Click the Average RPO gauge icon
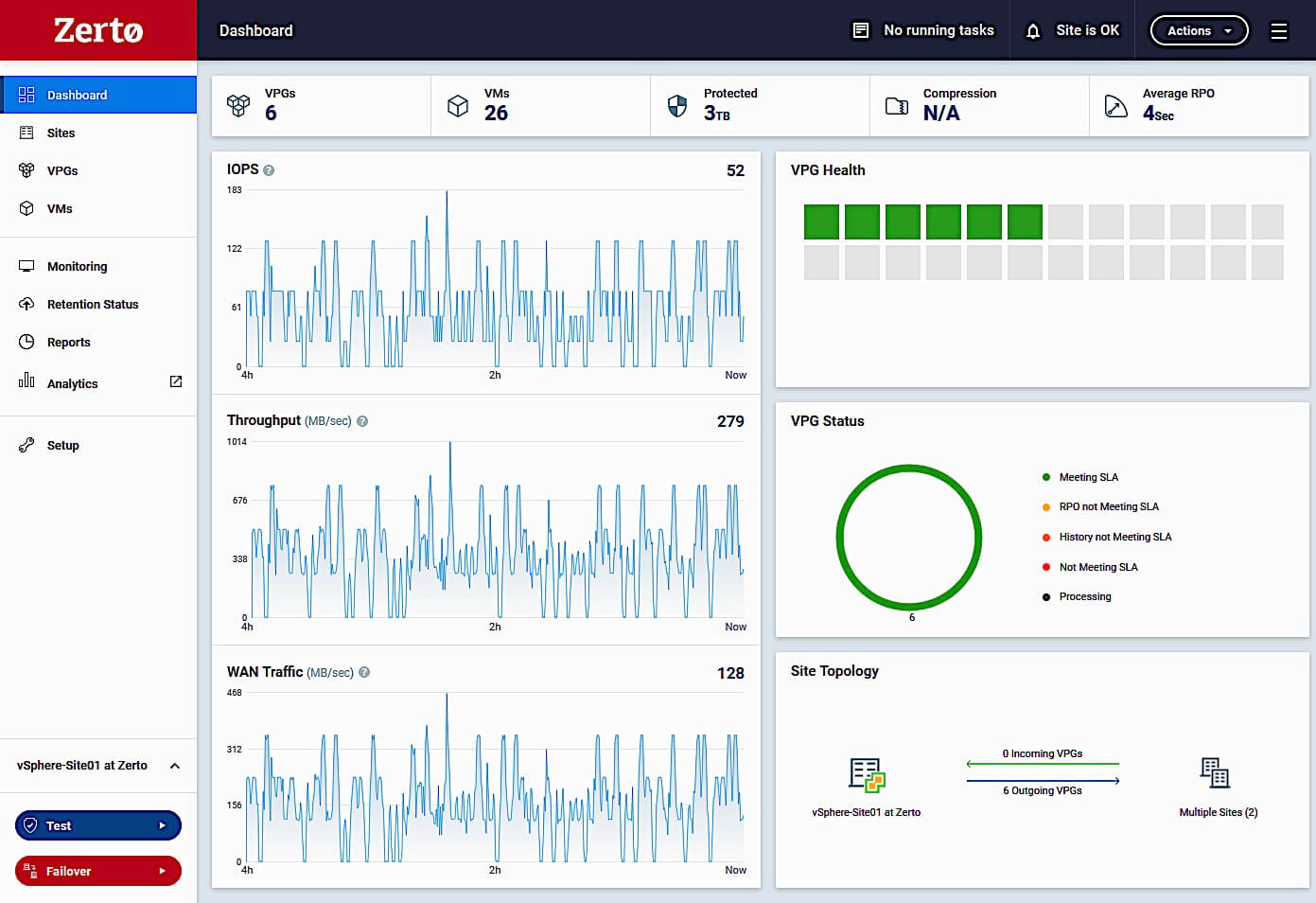The width and height of the screenshot is (1316, 903). coord(1116,106)
